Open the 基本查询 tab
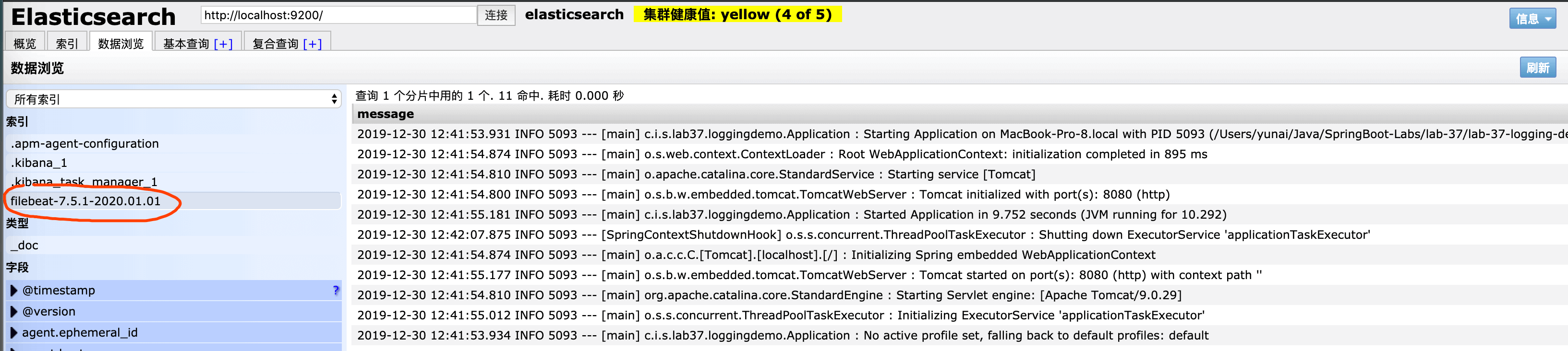This screenshot has height=351, width=1568. (186, 44)
